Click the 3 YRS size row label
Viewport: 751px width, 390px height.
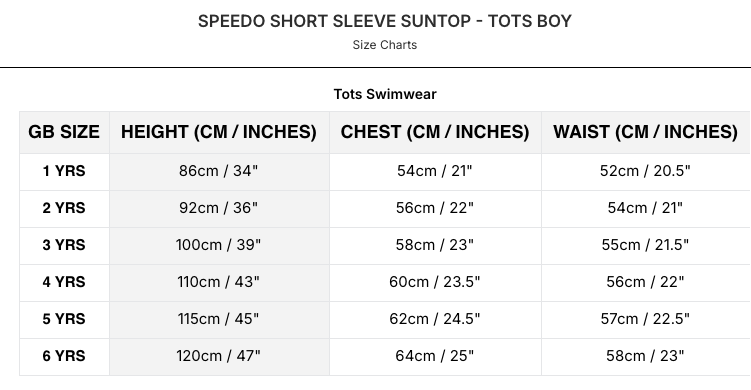point(64,245)
